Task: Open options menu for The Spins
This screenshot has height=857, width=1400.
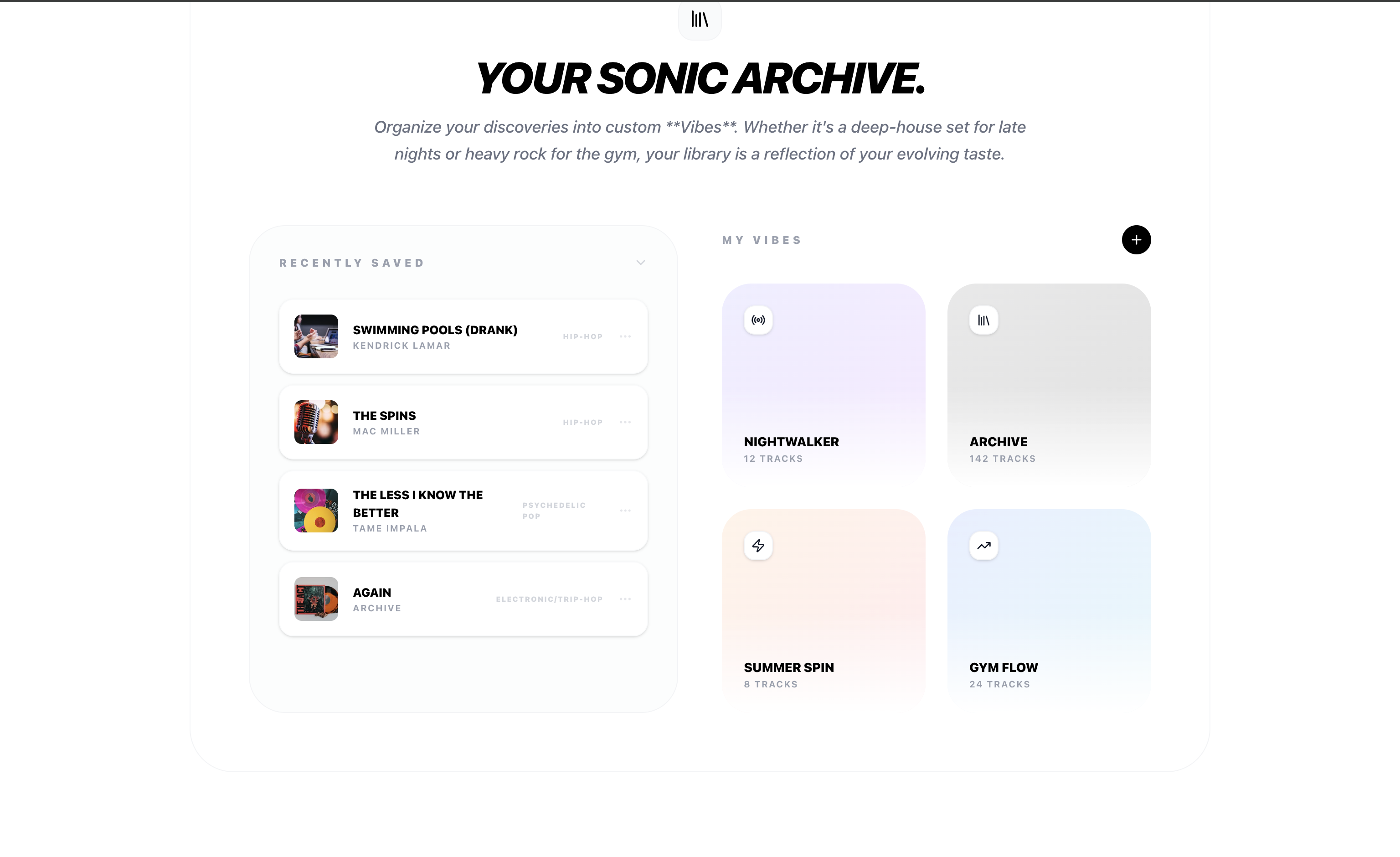Action: [626, 422]
